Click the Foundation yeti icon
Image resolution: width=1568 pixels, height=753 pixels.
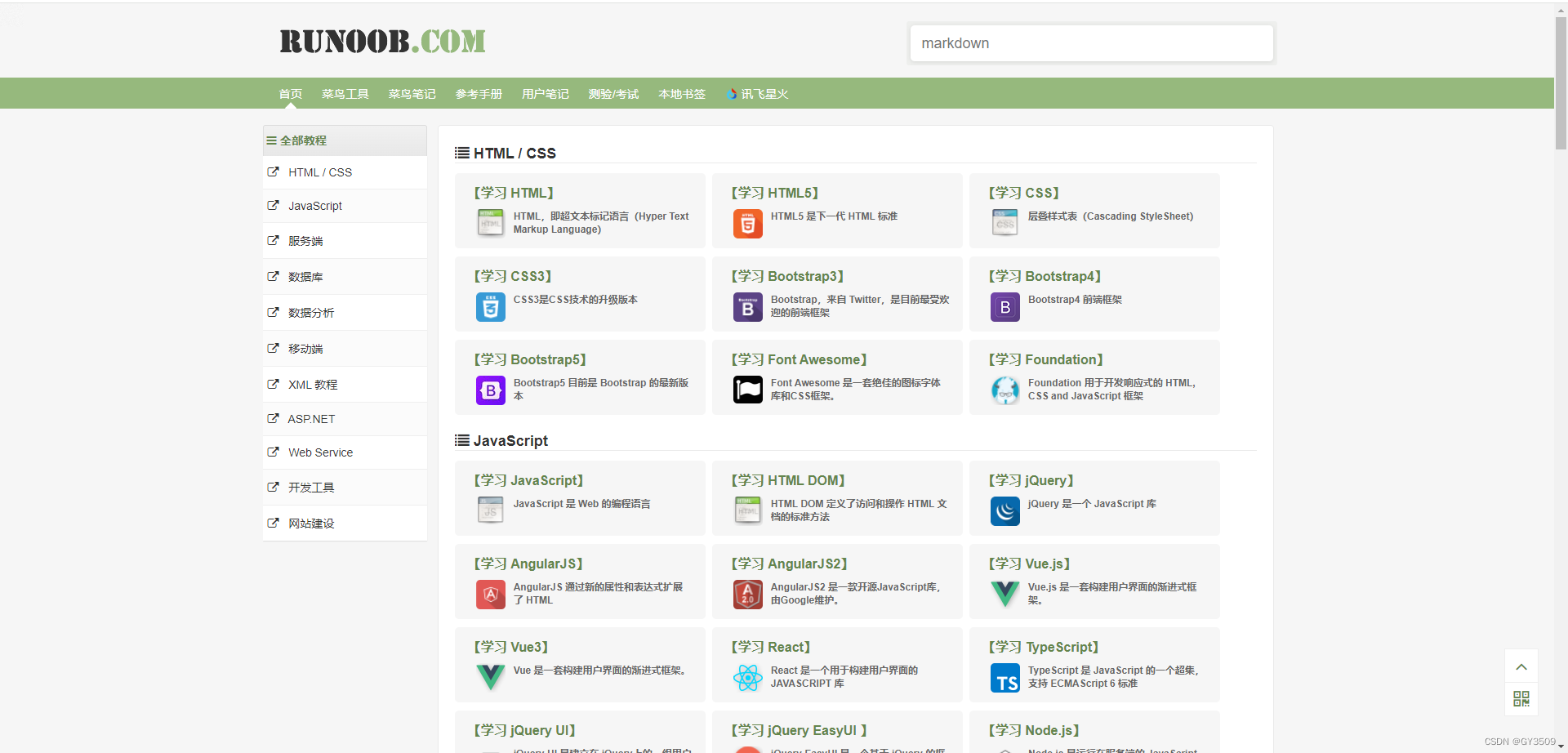tap(1004, 390)
